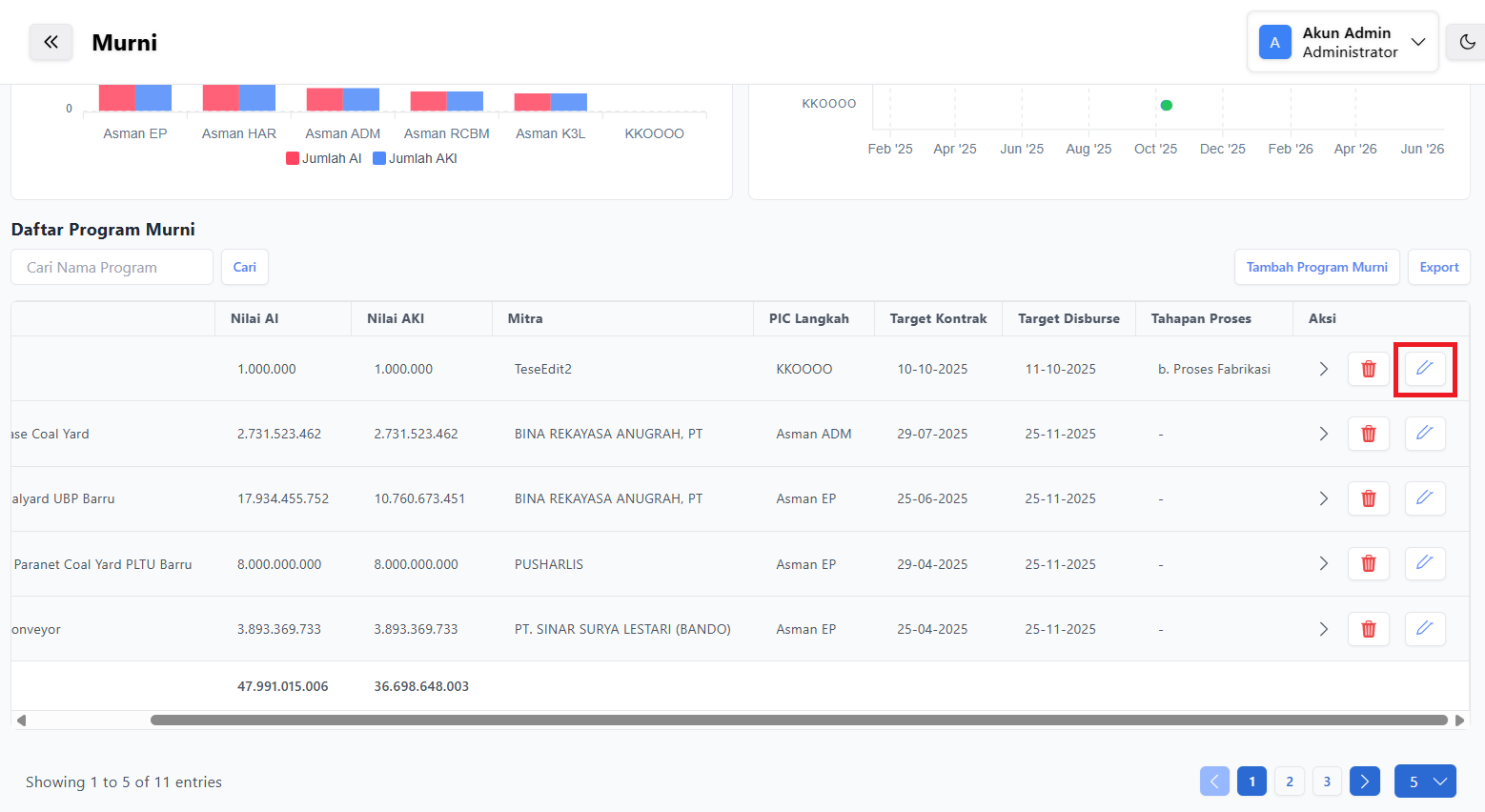Toggle Jumlah AKI legend series
The width and height of the screenshot is (1485, 812).
(x=416, y=158)
